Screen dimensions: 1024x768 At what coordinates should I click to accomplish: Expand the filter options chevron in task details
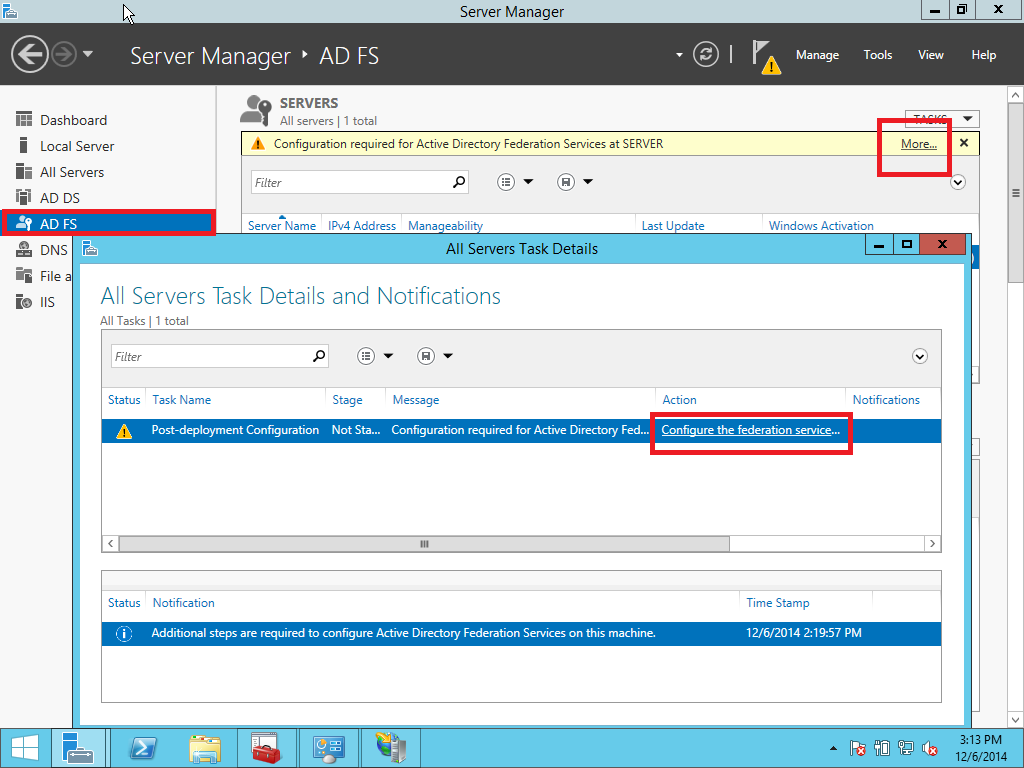[919, 355]
